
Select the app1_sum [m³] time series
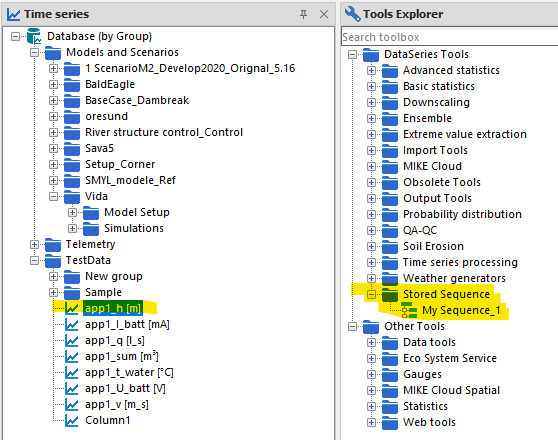(121, 356)
